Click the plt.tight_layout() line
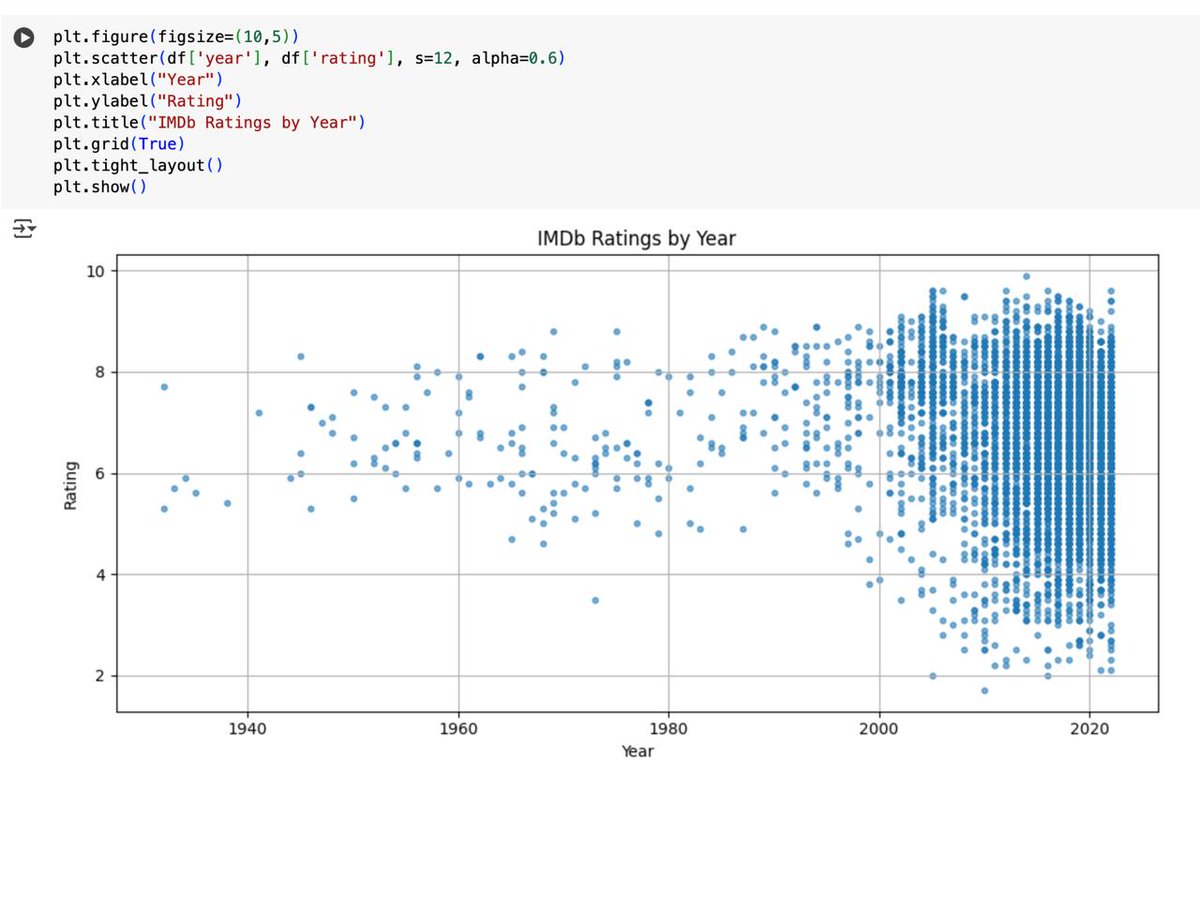Viewport: 1200px width, 897px height. click(139, 165)
